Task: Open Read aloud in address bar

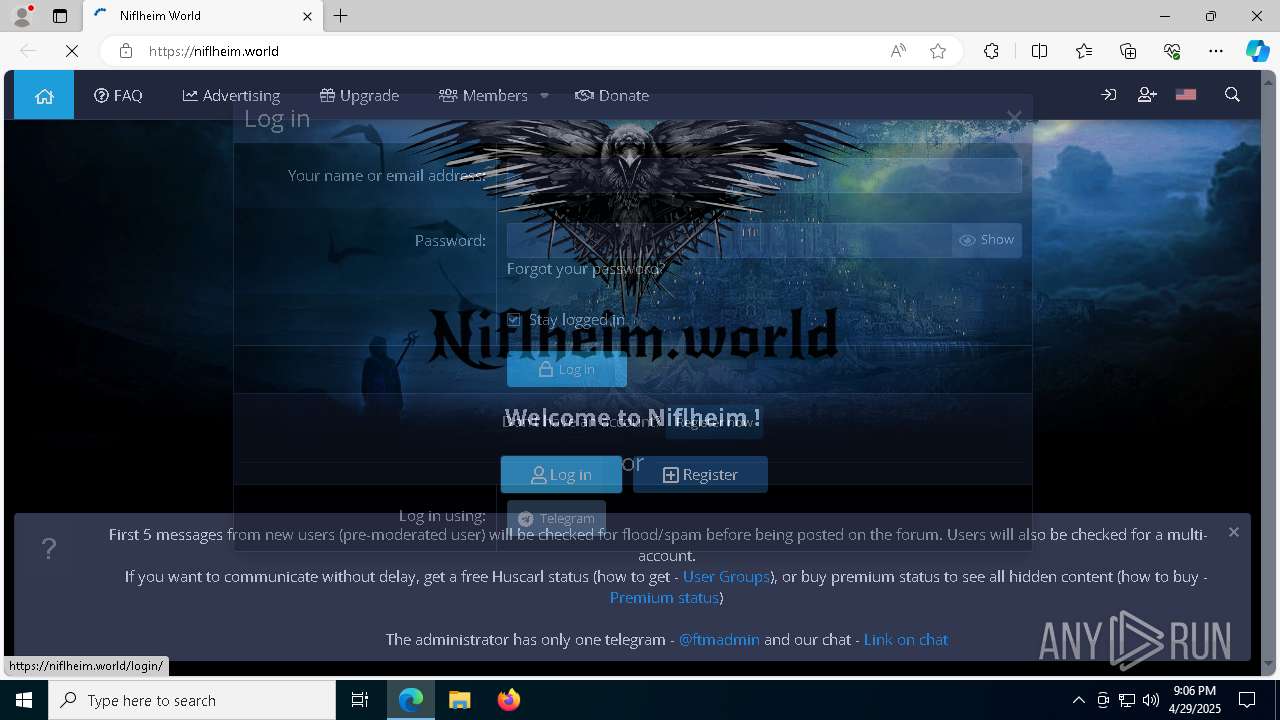Action: pyautogui.click(x=898, y=51)
